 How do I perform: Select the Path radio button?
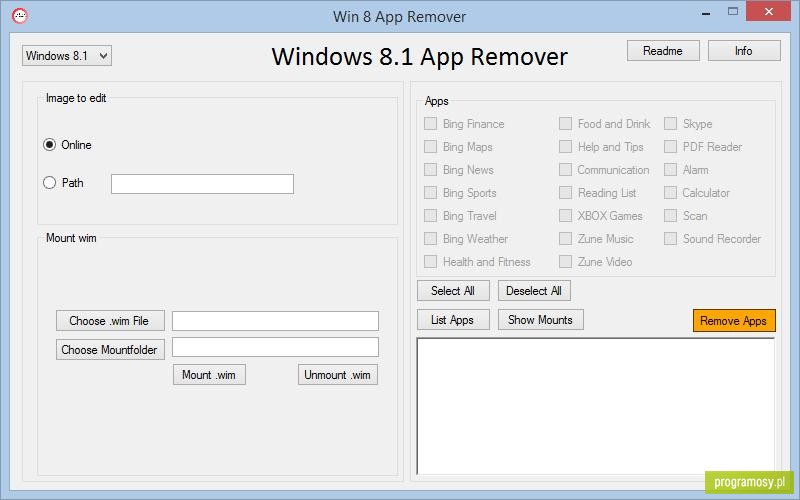click(x=49, y=183)
